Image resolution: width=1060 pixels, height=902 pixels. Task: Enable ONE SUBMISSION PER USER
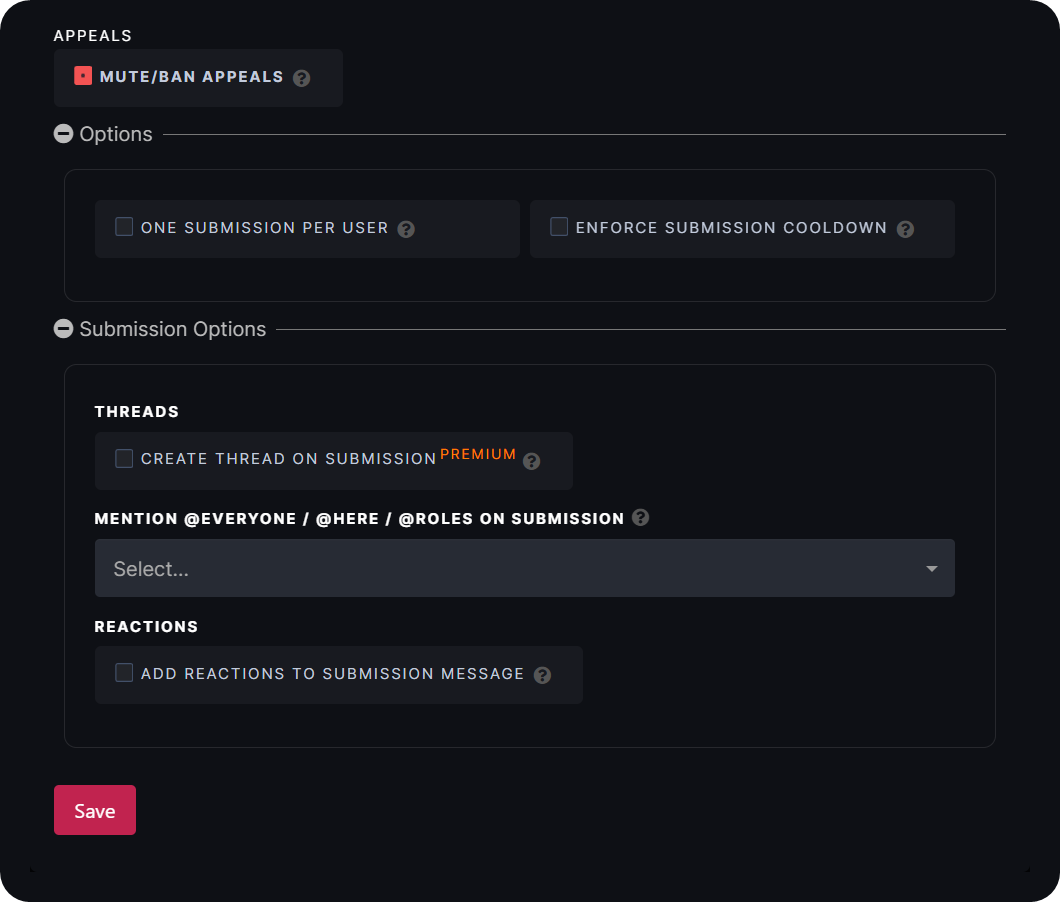(x=124, y=226)
